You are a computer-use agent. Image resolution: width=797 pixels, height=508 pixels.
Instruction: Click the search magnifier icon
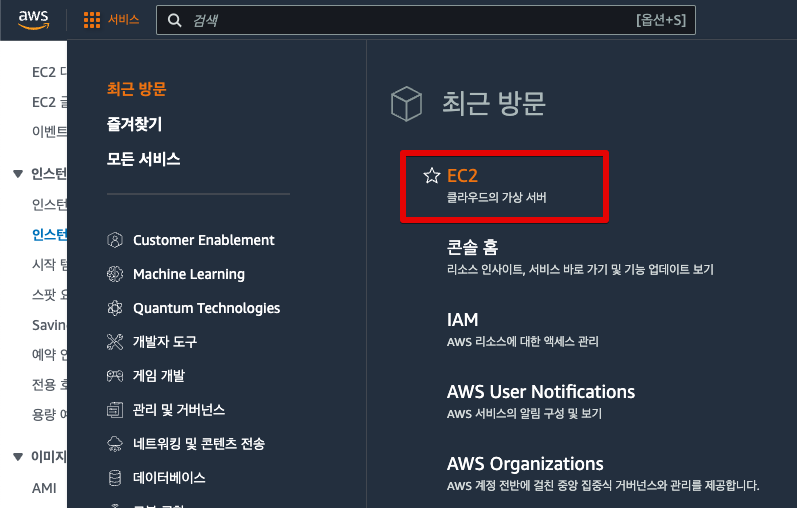(x=174, y=20)
